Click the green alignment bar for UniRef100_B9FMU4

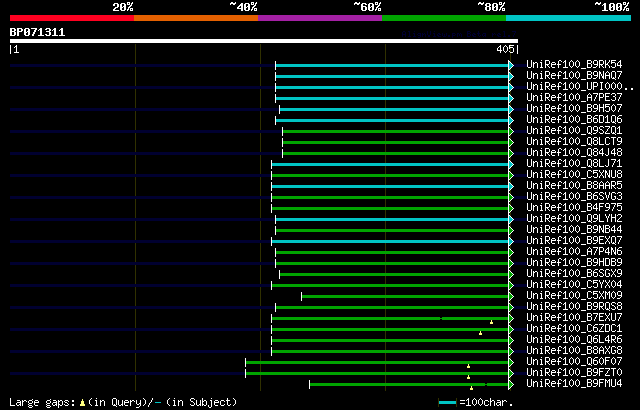click(x=409, y=385)
